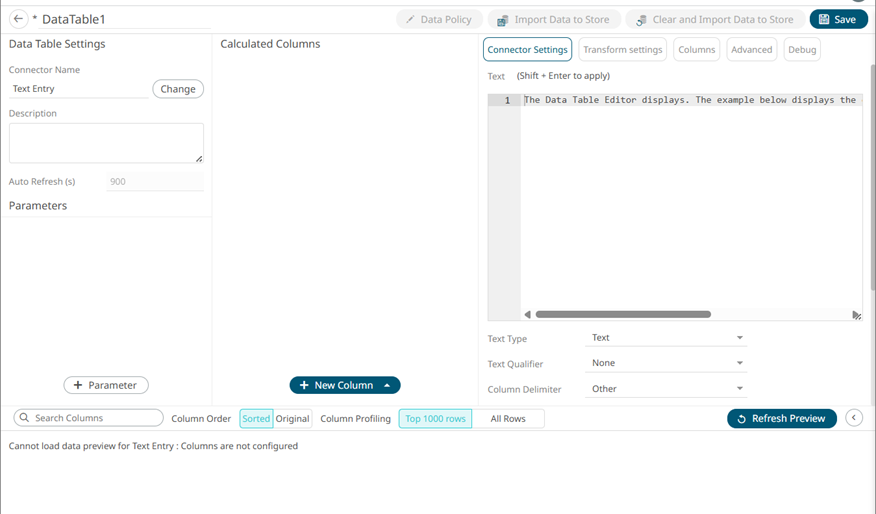Click the text editor resize corner icon

click(856, 315)
